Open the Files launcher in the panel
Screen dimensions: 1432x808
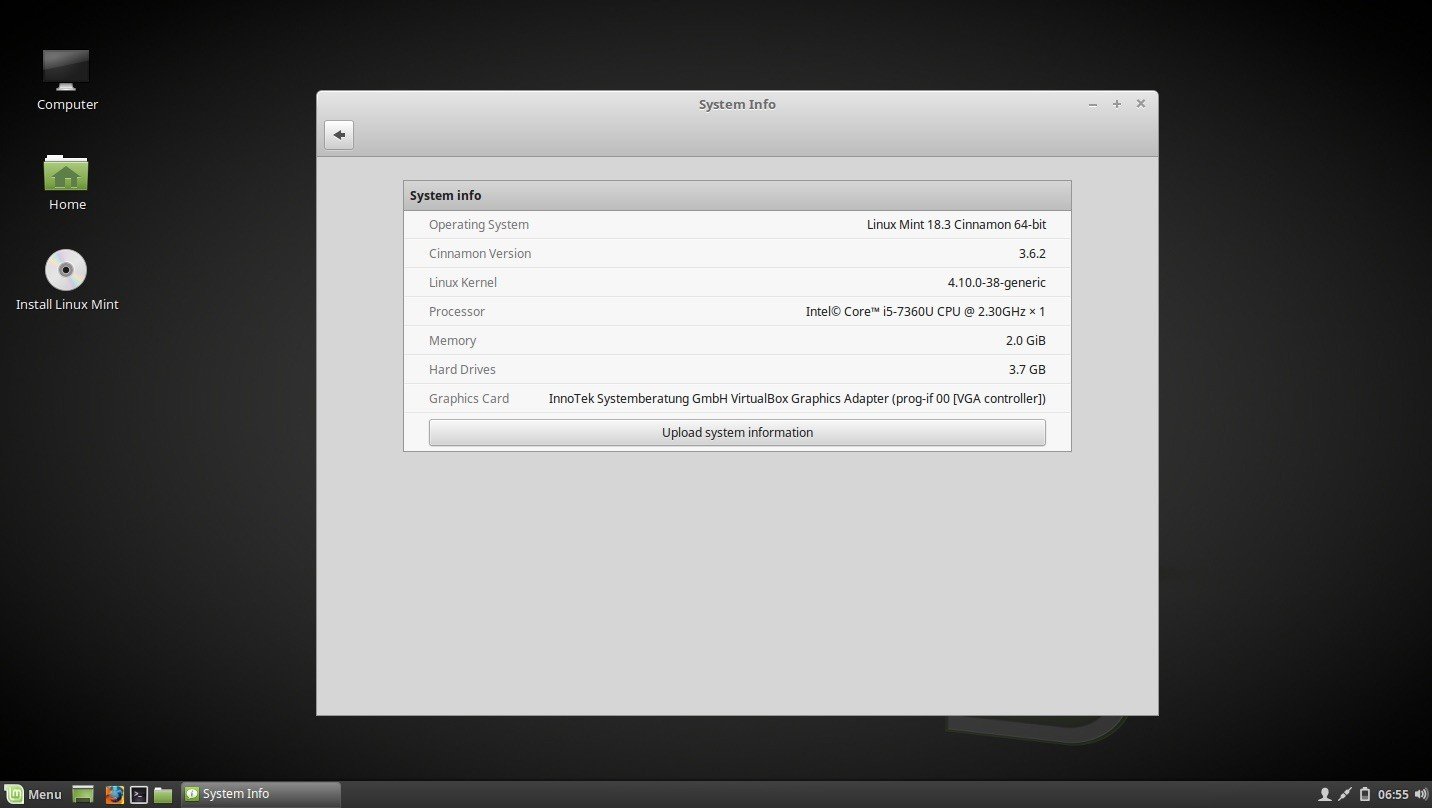point(163,794)
